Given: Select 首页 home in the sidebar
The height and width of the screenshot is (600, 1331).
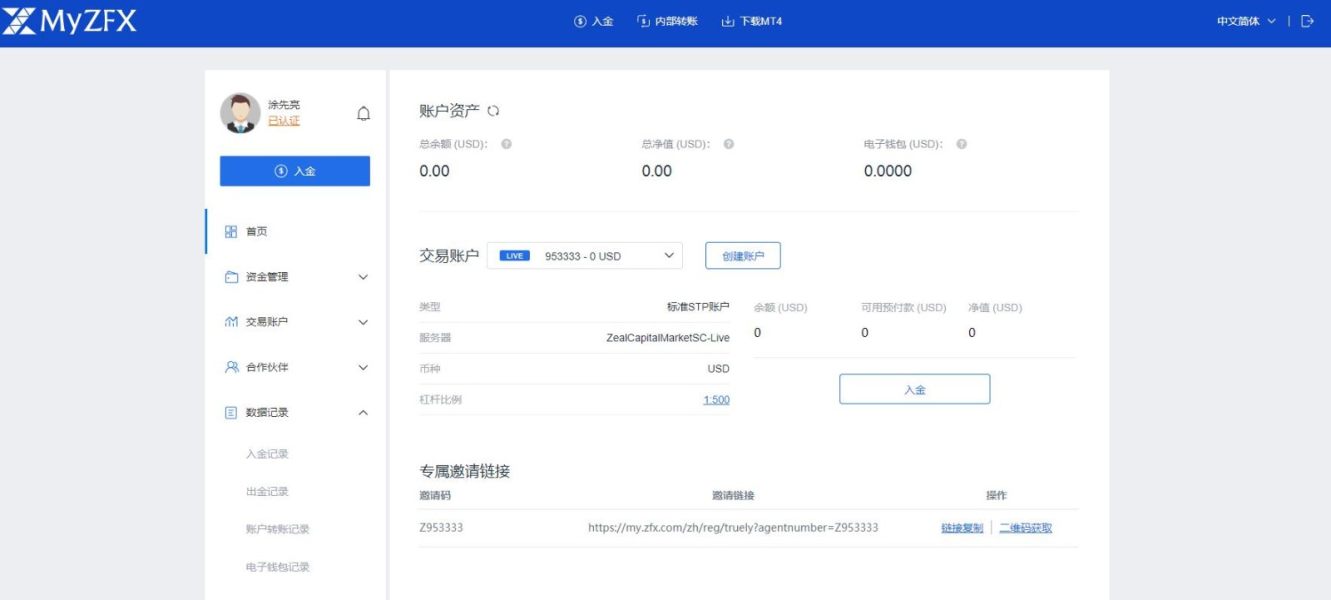Looking at the screenshot, I should tap(295, 231).
